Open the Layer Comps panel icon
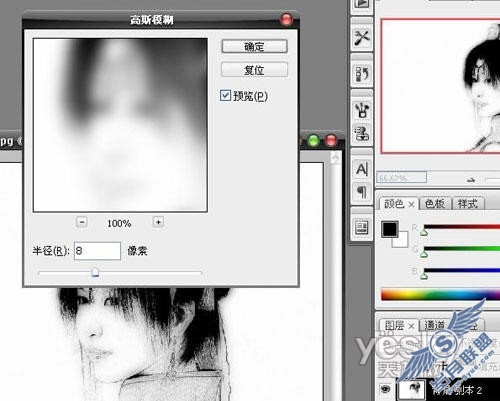Viewport: 500px width, 401px height. pyautogui.click(x=362, y=228)
